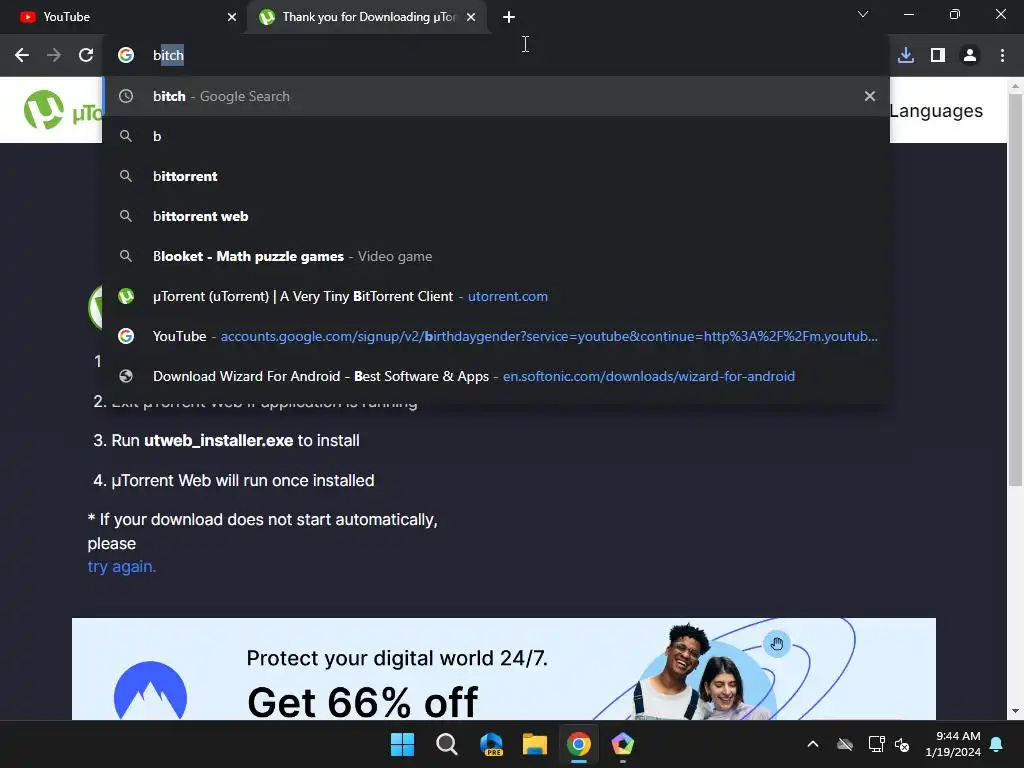The image size is (1024, 768).
Task: Open the colorful pentagon app on the taskbar
Action: coord(622,744)
